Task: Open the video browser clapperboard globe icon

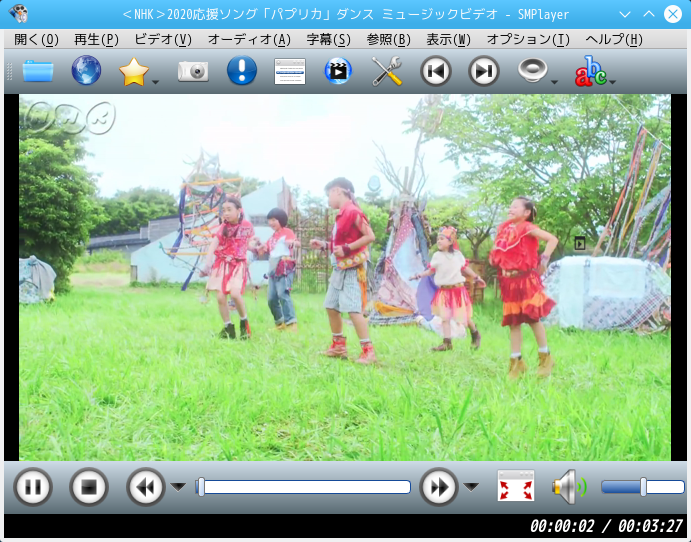Action: (x=338, y=71)
